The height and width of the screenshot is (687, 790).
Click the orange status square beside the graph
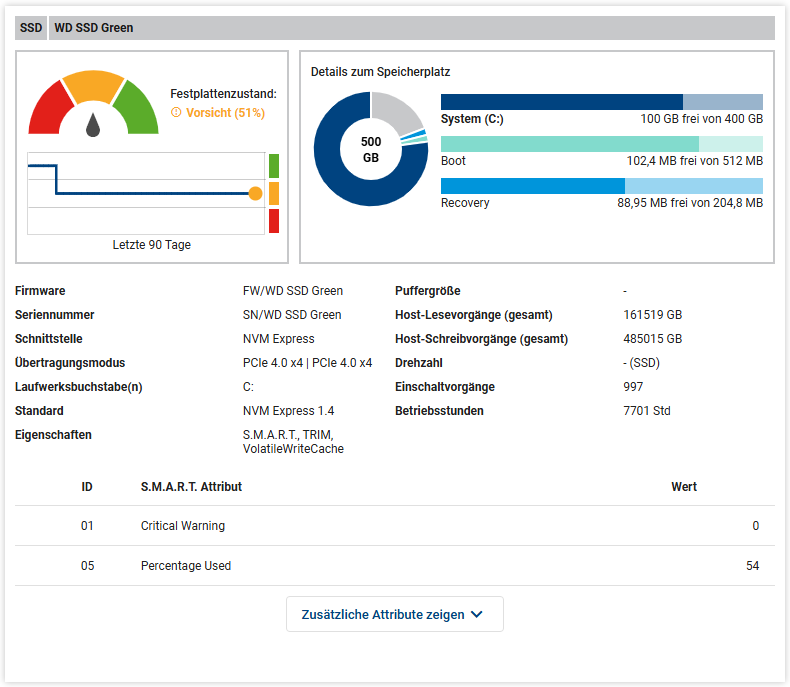click(x=274, y=193)
